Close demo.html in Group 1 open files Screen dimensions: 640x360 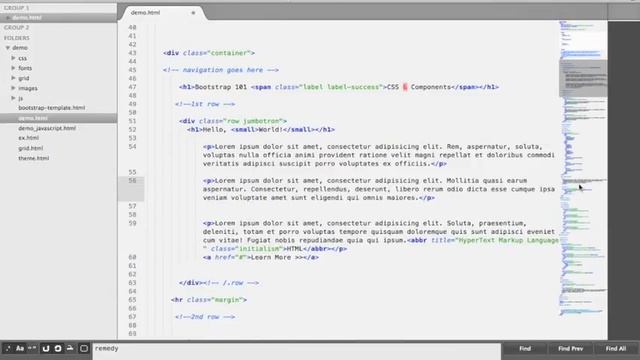coord(8,18)
